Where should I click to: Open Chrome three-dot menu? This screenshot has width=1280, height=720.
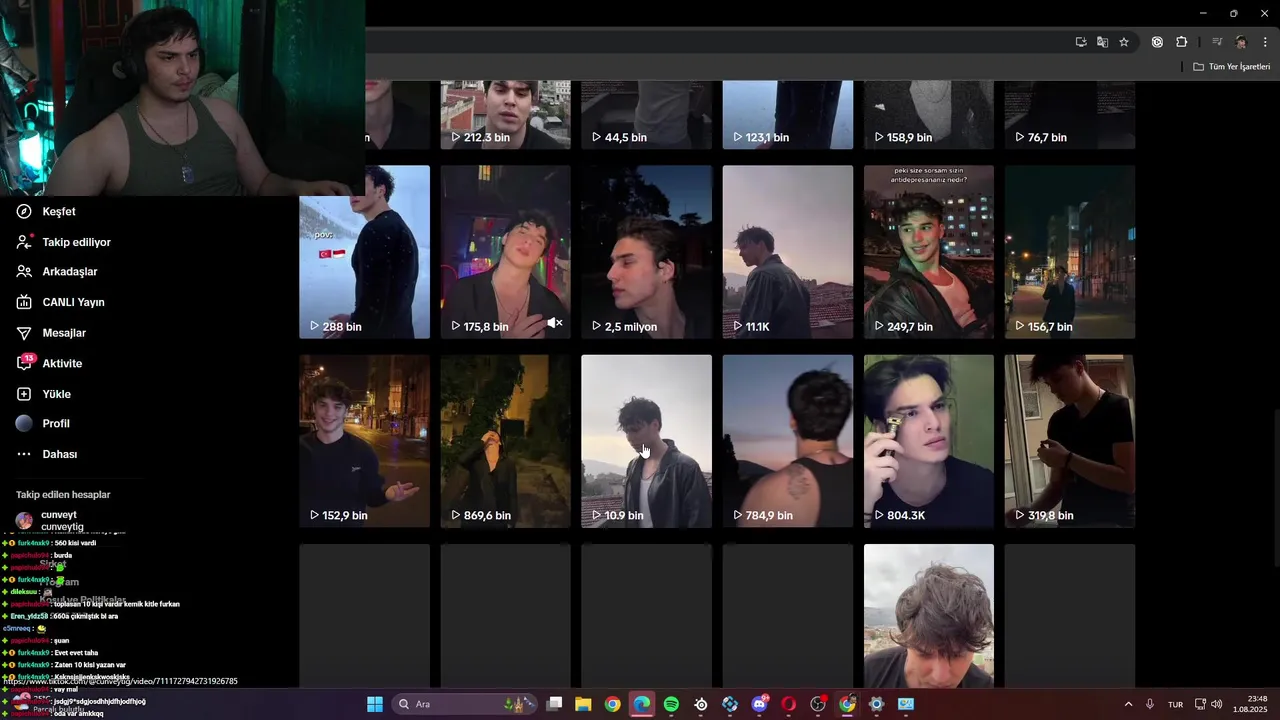click(1265, 42)
